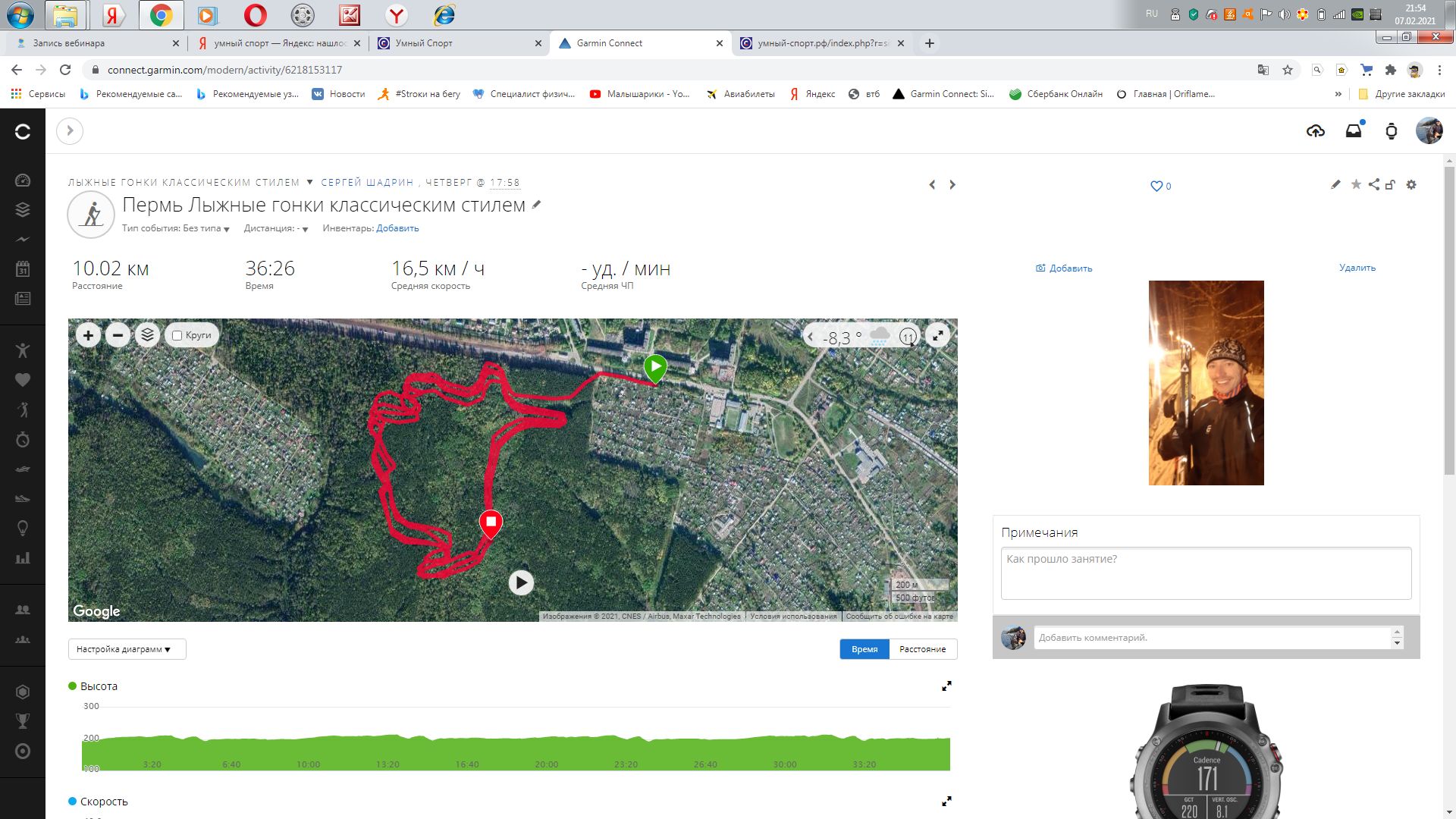1456x819 pixels.
Task: Open the Настройка диаграмм dropdown
Action: (x=126, y=649)
